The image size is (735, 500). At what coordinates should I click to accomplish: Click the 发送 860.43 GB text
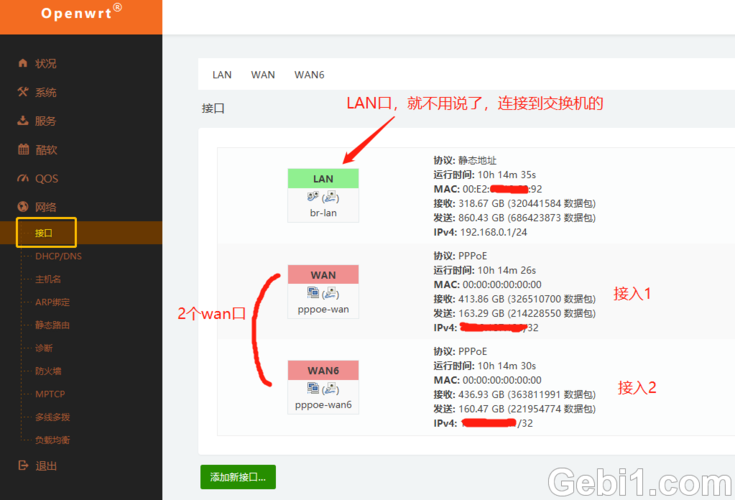coord(514,218)
